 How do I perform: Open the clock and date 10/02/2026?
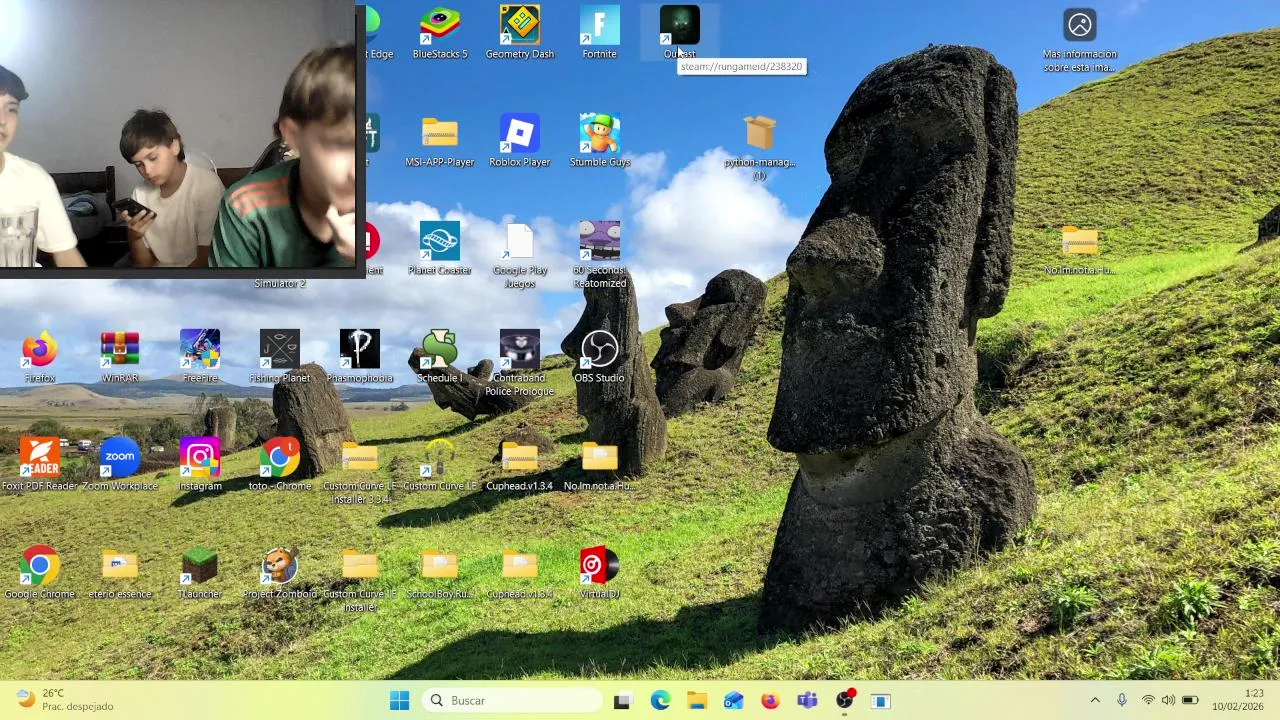1240,700
